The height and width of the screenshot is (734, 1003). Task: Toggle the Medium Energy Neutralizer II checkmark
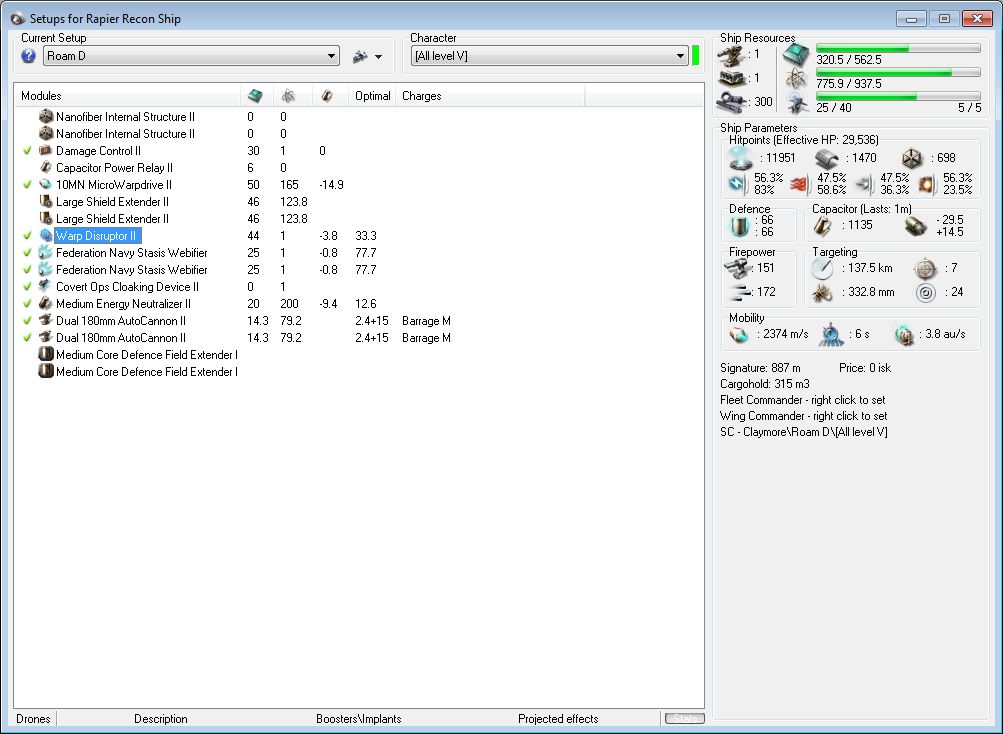click(27, 303)
